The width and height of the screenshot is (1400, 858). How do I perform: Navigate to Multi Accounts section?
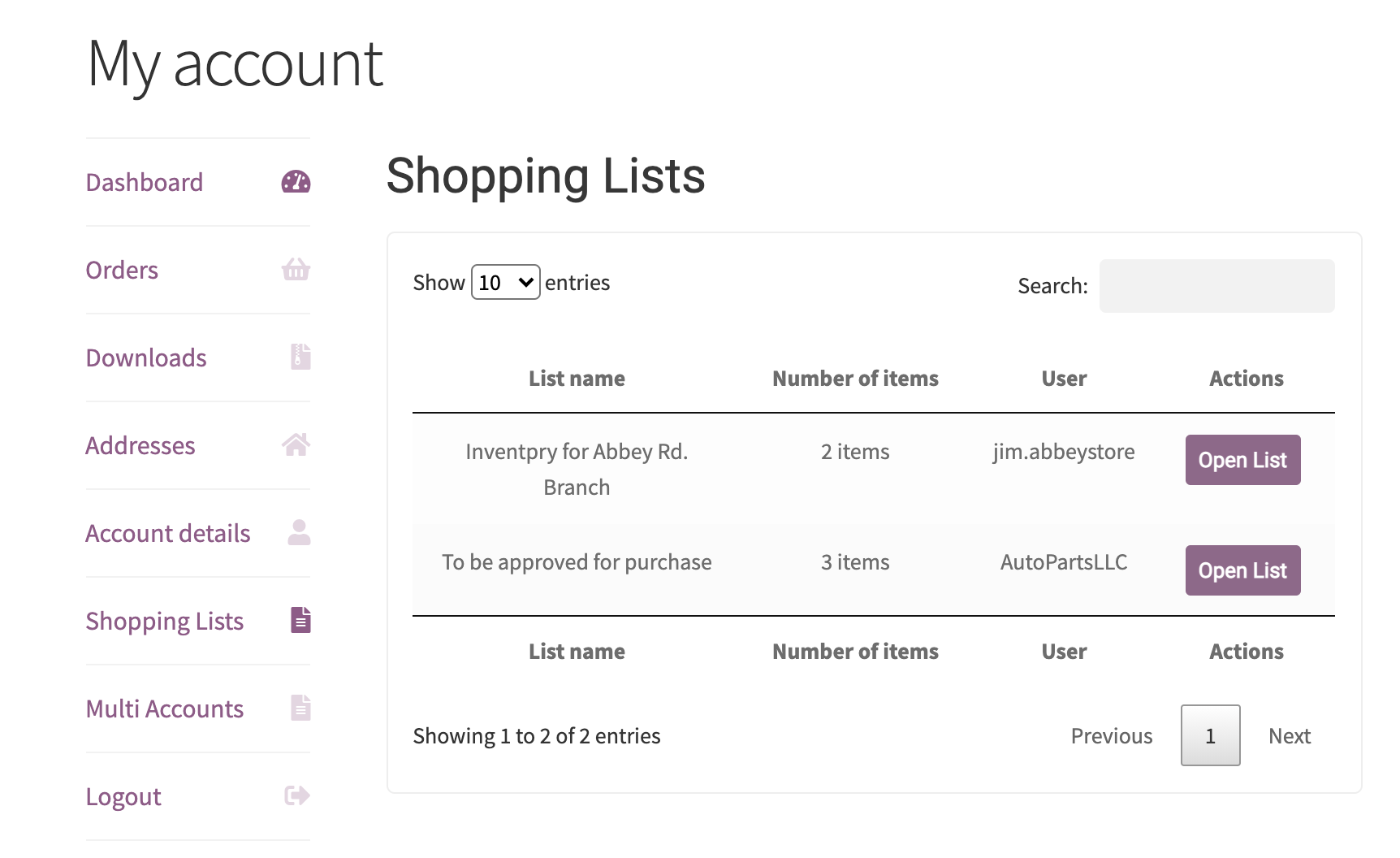[164, 708]
